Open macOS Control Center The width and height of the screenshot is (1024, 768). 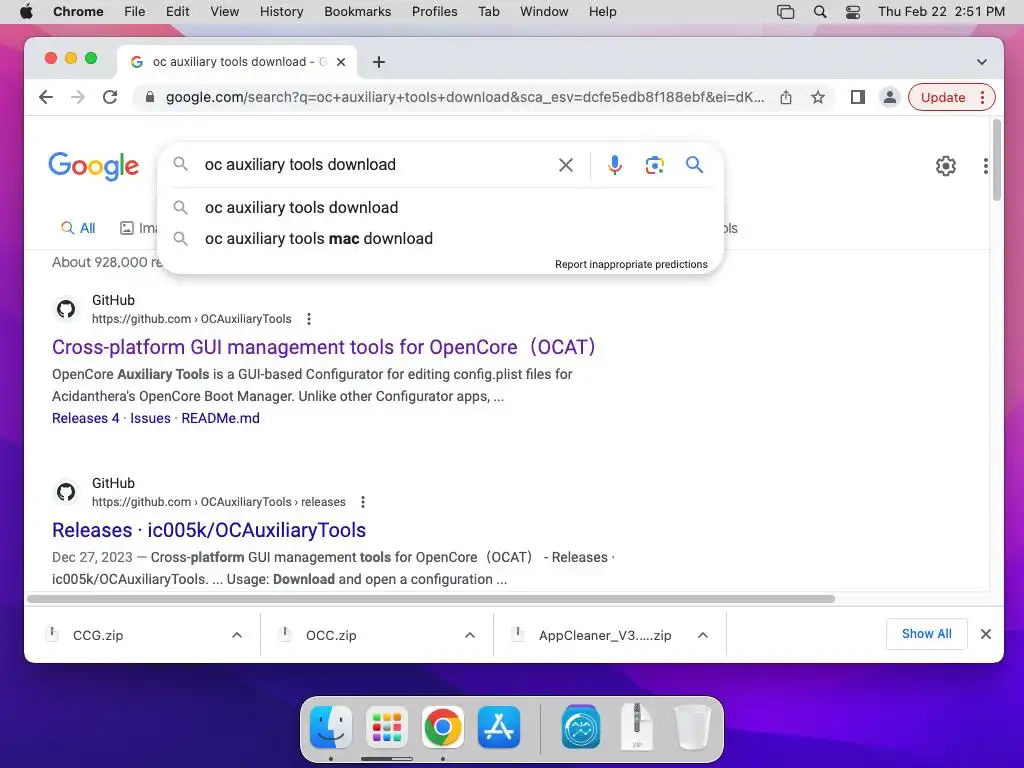(x=852, y=12)
